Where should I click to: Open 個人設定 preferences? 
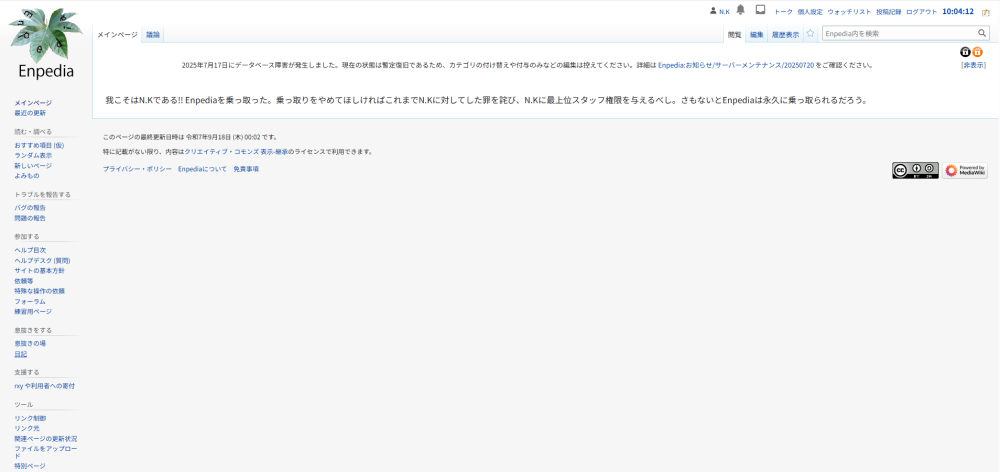pyautogui.click(x=810, y=12)
